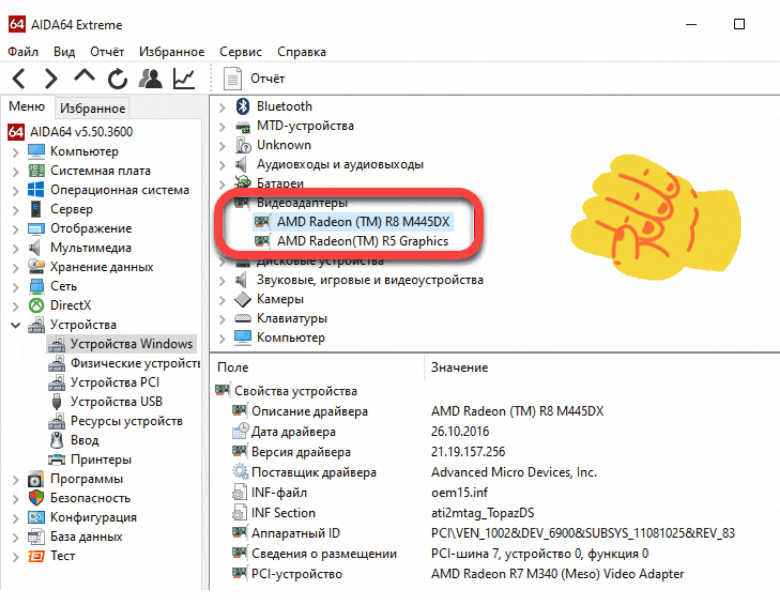The image size is (780, 600).
Task: Open the Файл menu
Action: [23, 52]
